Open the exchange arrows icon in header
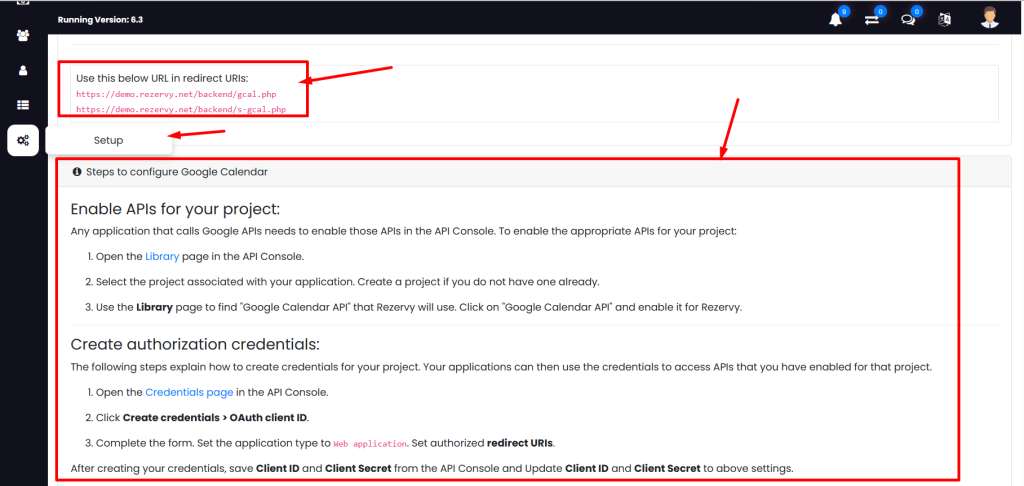The image size is (1024, 486). coord(872,20)
